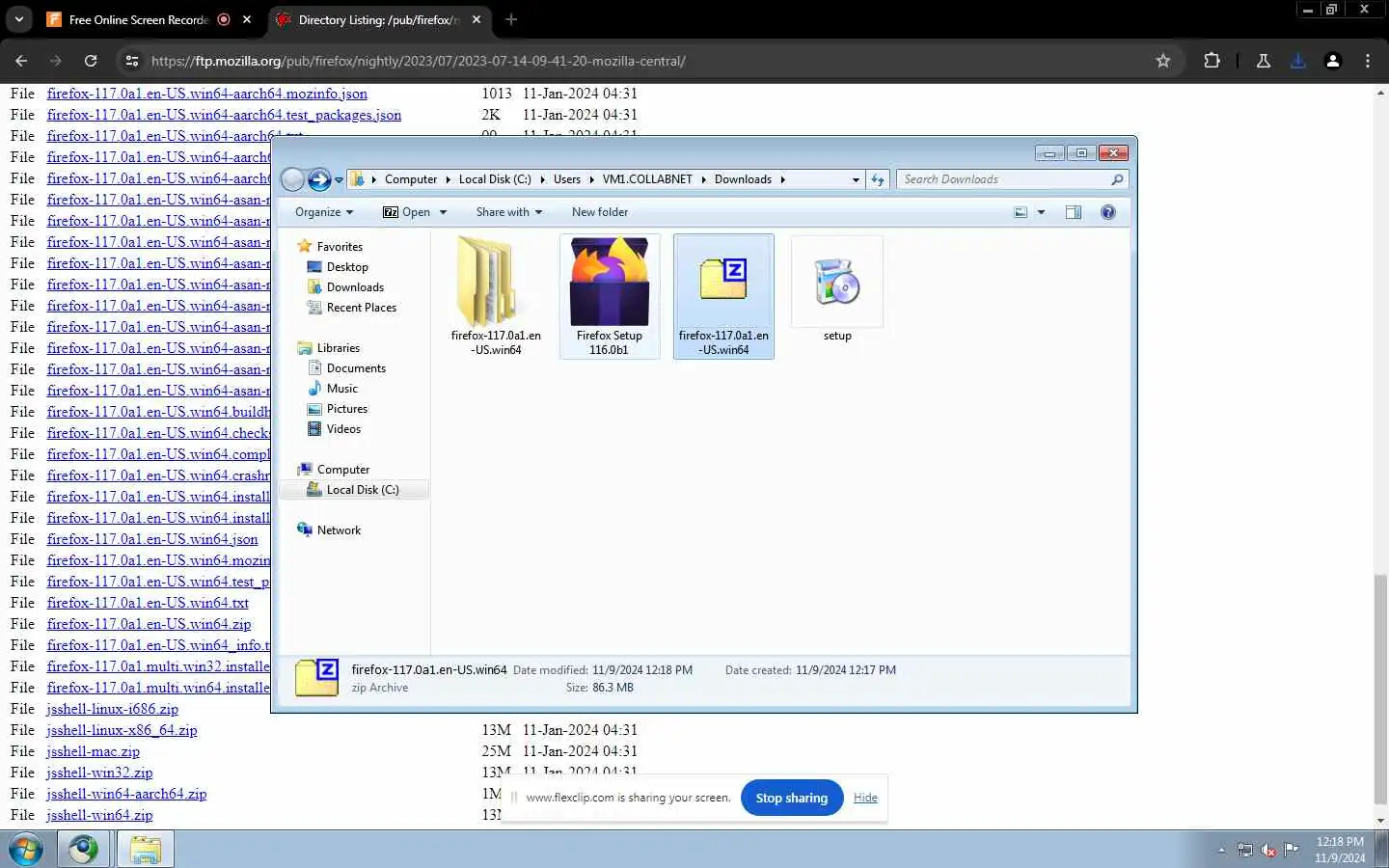The width and height of the screenshot is (1389, 868).
Task: Expand the arrow after Downloads breadcrumb
Action: pos(782,179)
